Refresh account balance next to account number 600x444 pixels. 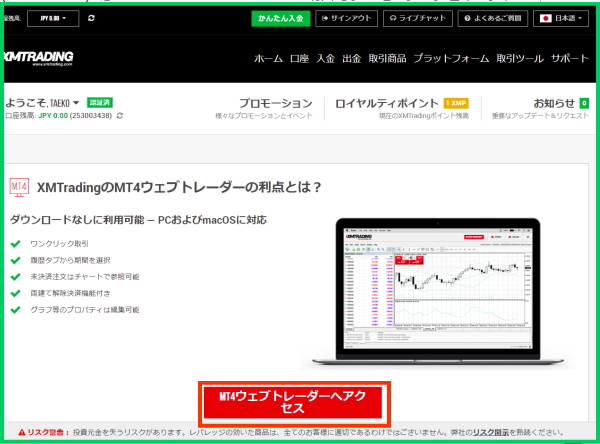pyautogui.click(x=120, y=115)
